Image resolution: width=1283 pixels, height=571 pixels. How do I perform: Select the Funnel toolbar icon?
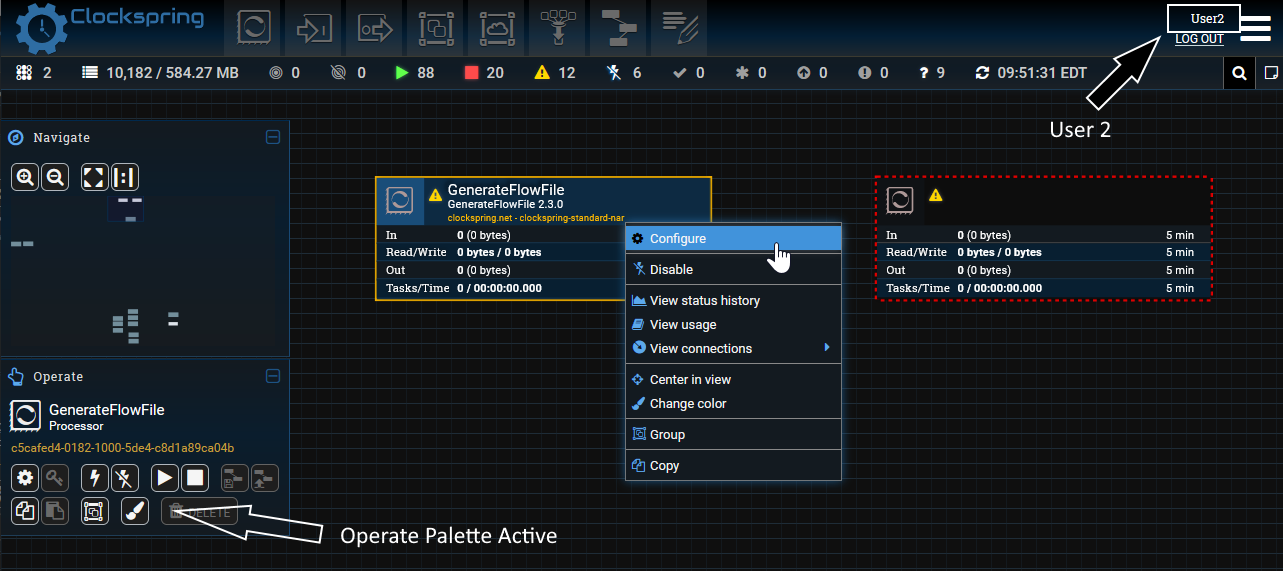pos(557,28)
